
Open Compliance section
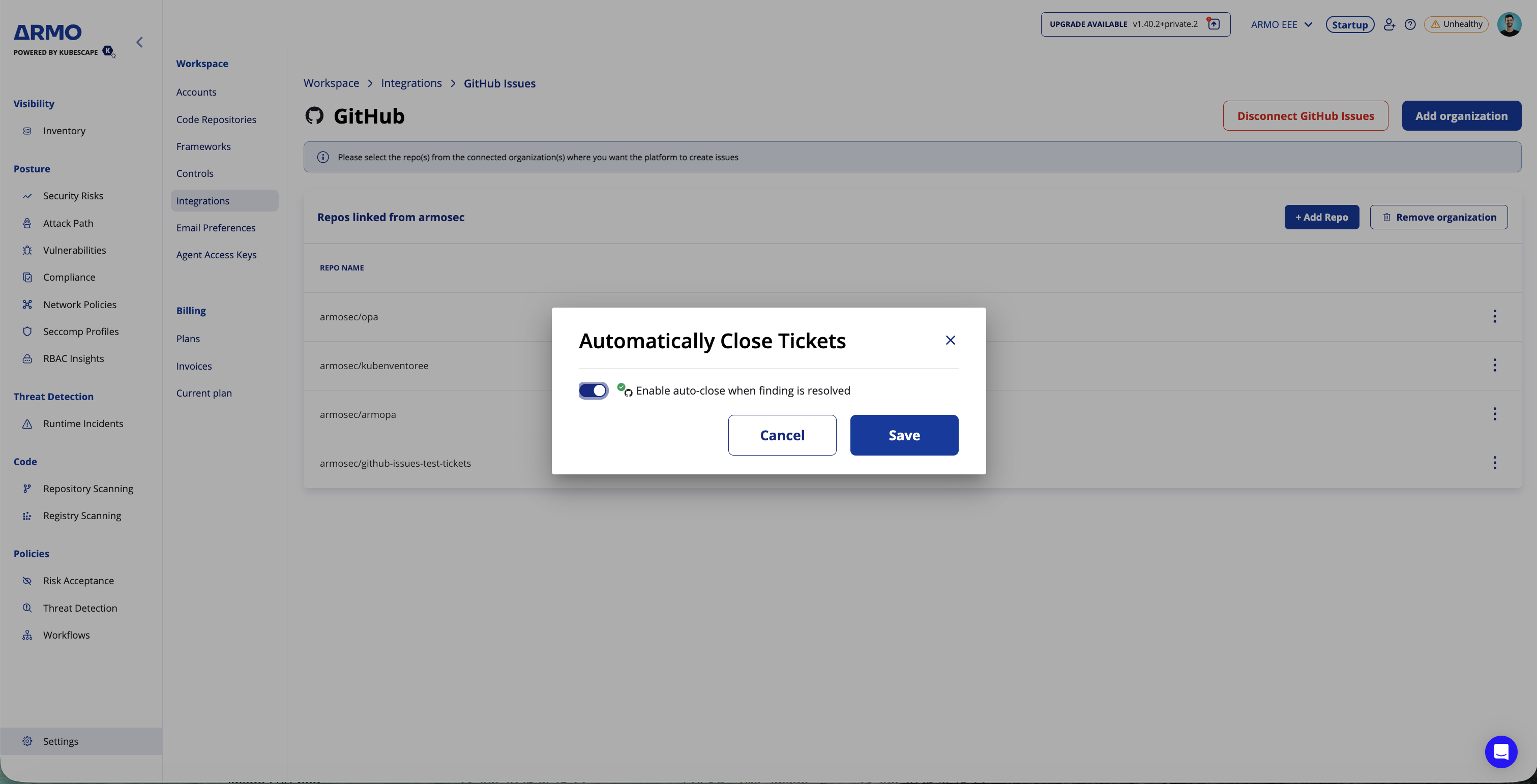click(x=69, y=277)
